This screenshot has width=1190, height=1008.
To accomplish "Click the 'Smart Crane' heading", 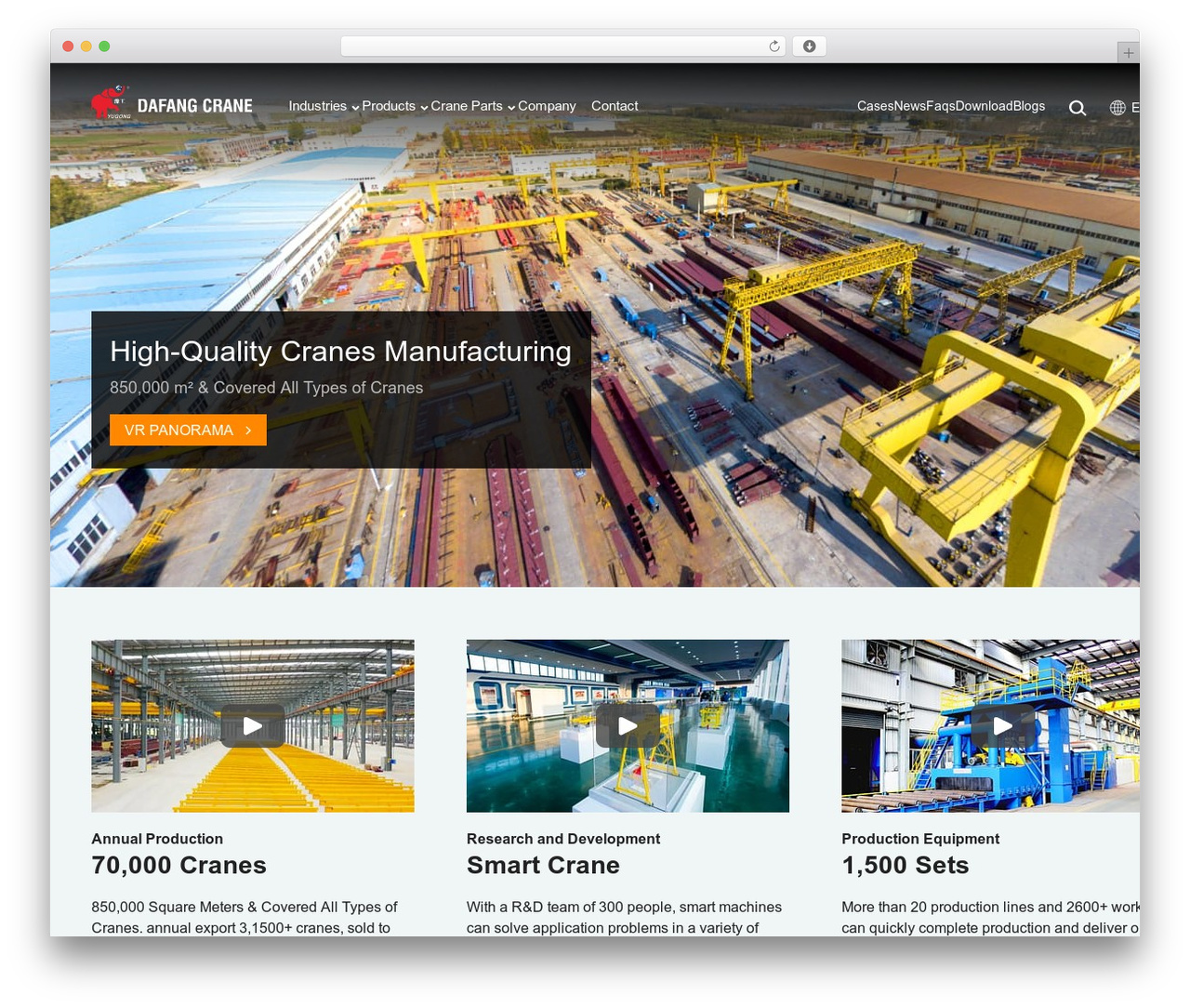I will pyautogui.click(x=543, y=866).
